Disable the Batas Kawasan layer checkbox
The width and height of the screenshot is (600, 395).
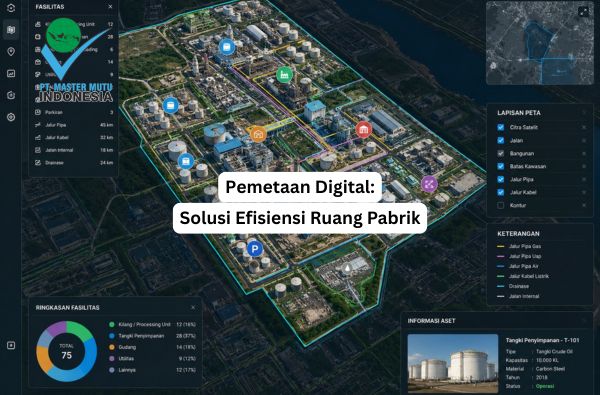[x=501, y=166]
